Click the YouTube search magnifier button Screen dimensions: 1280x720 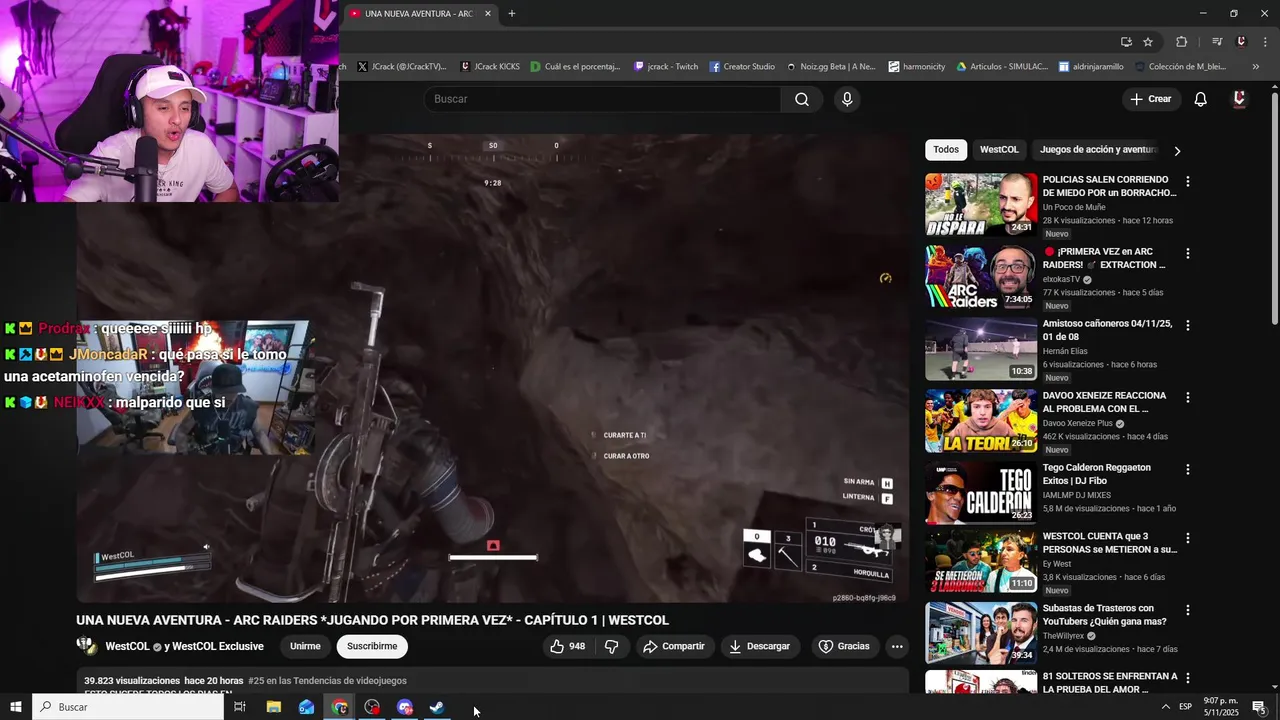802,99
